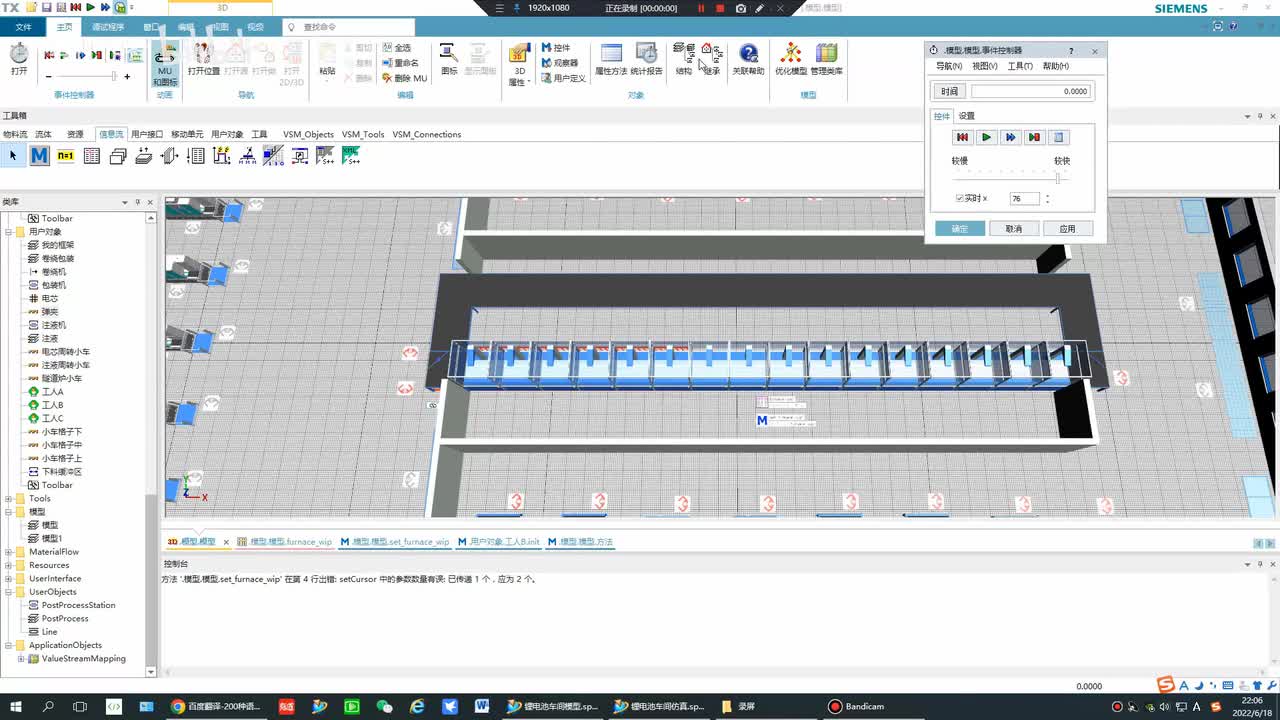Click the real-time factor field showing 76
The width and height of the screenshot is (1280, 720).
click(x=1024, y=199)
